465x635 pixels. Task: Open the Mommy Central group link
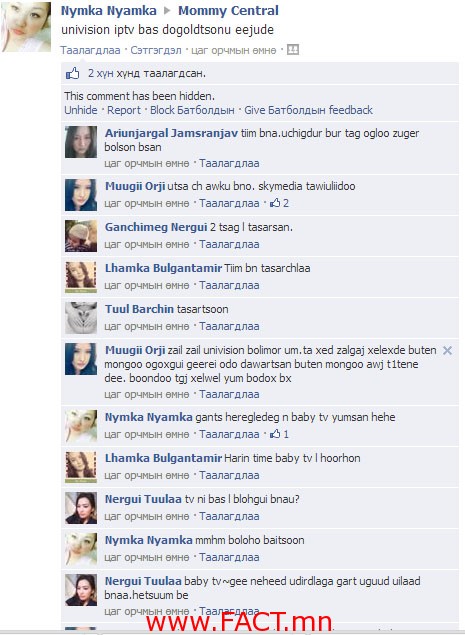(228, 11)
